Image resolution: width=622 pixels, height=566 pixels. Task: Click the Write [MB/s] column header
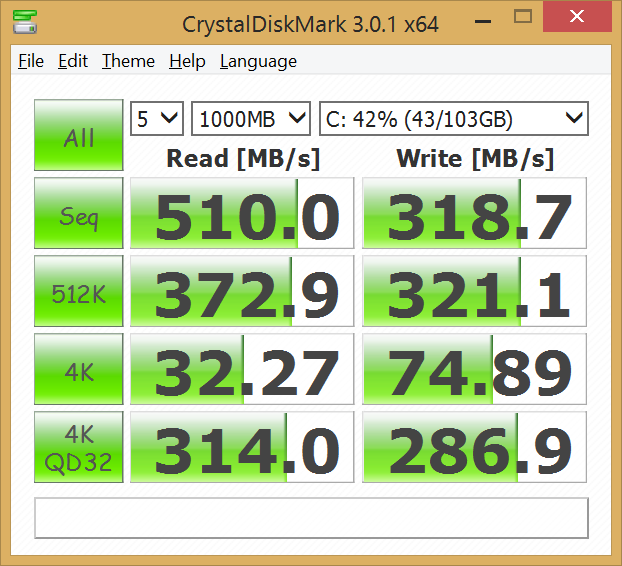(x=475, y=159)
